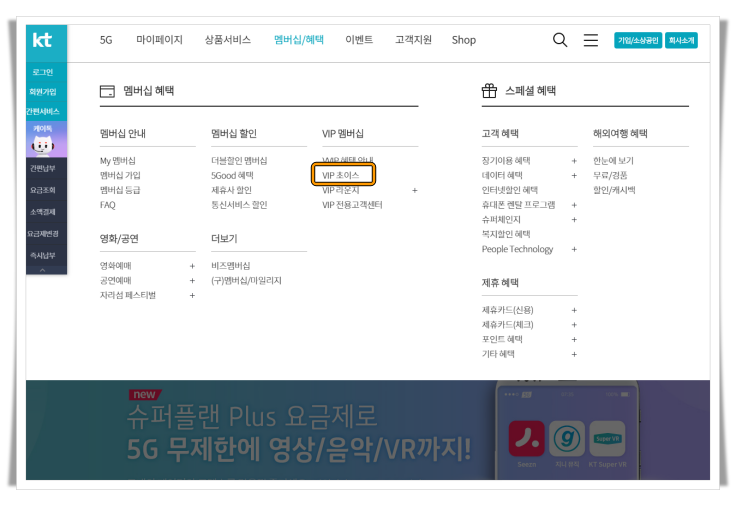Open the 이벤트 top menu
The height and width of the screenshot is (506, 736).
pos(359,40)
